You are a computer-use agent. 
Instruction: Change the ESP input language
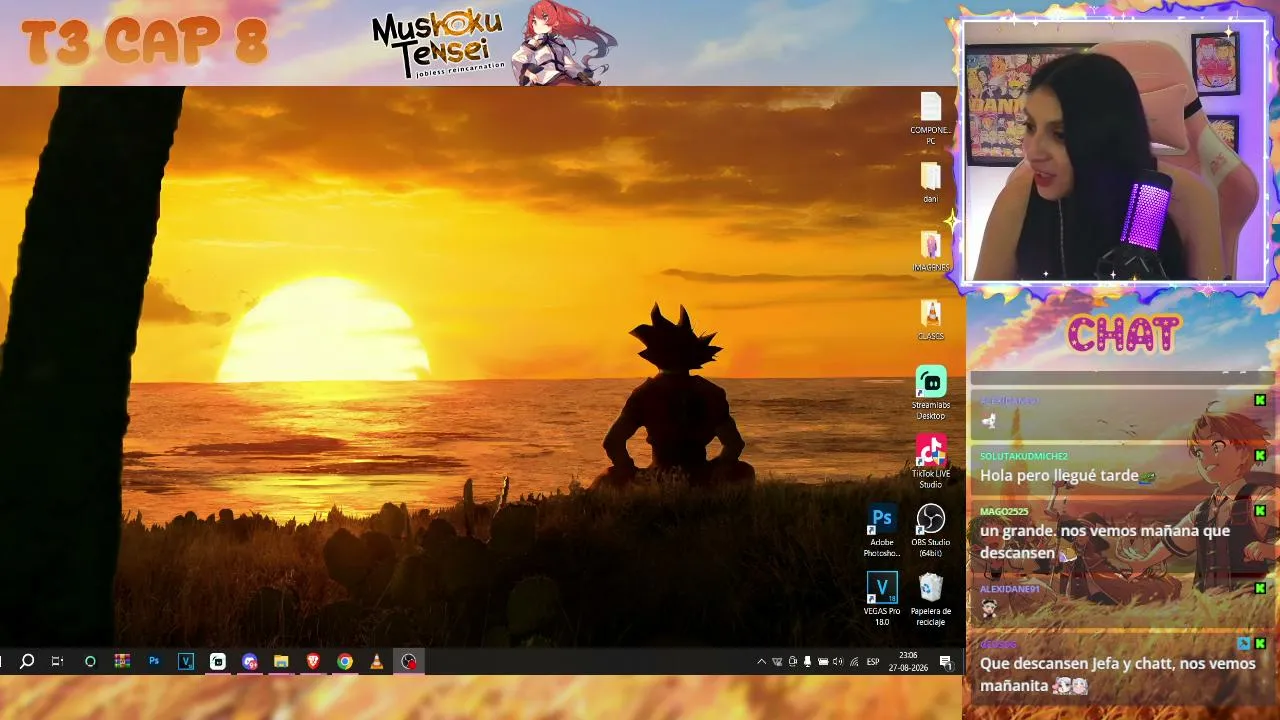(873, 661)
